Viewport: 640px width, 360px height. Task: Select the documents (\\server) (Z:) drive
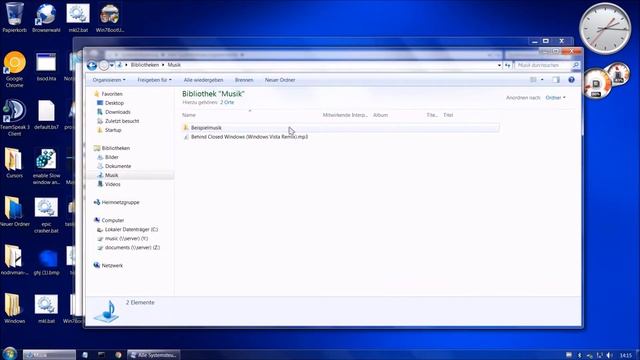tap(132, 247)
